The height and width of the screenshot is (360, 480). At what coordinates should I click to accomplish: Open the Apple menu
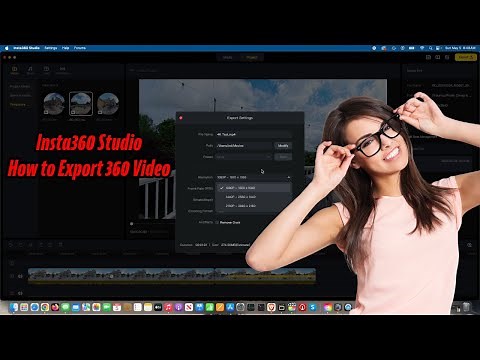6,48
